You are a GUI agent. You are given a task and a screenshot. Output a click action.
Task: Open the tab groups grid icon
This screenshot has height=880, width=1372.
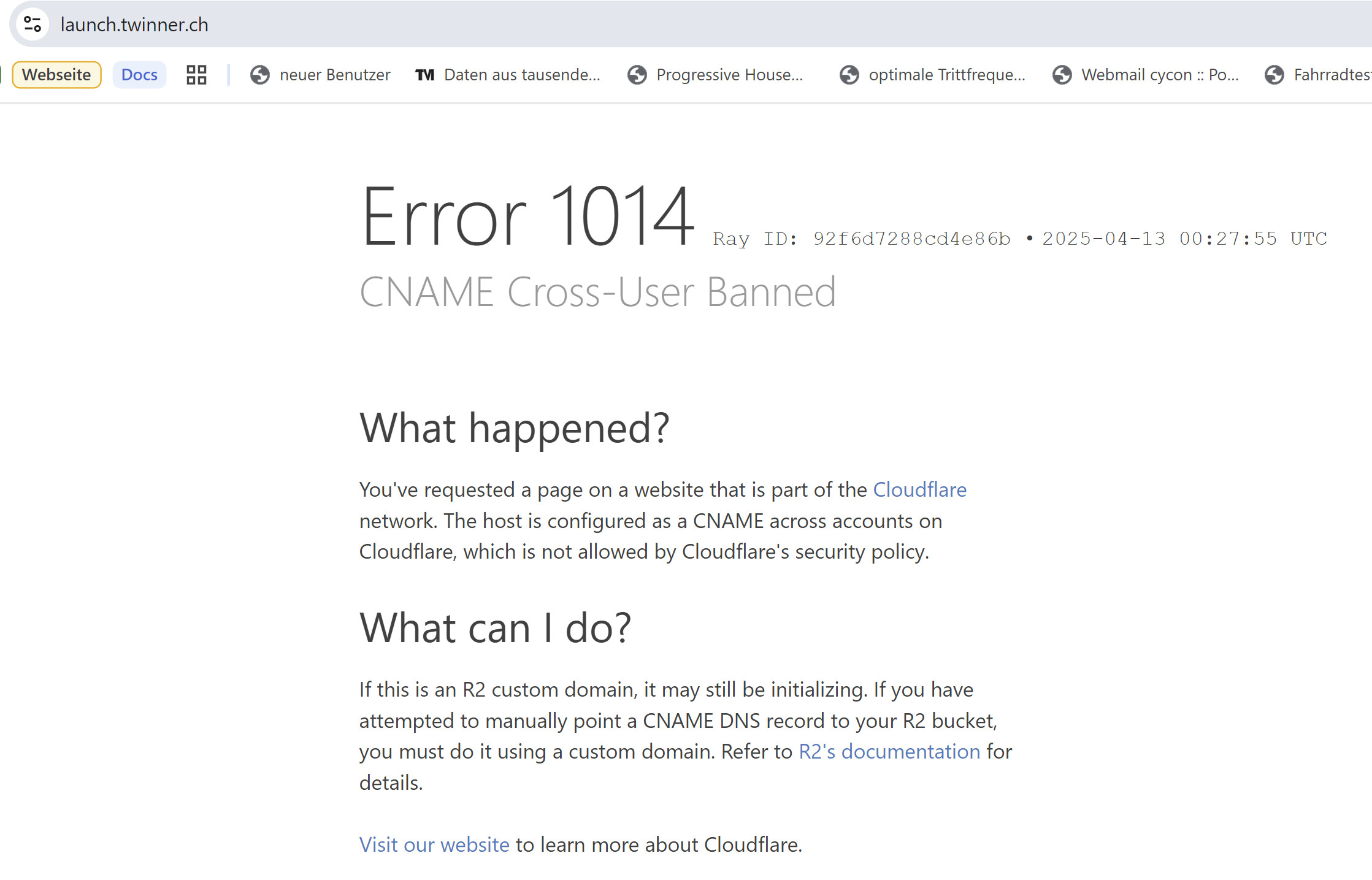(x=196, y=75)
